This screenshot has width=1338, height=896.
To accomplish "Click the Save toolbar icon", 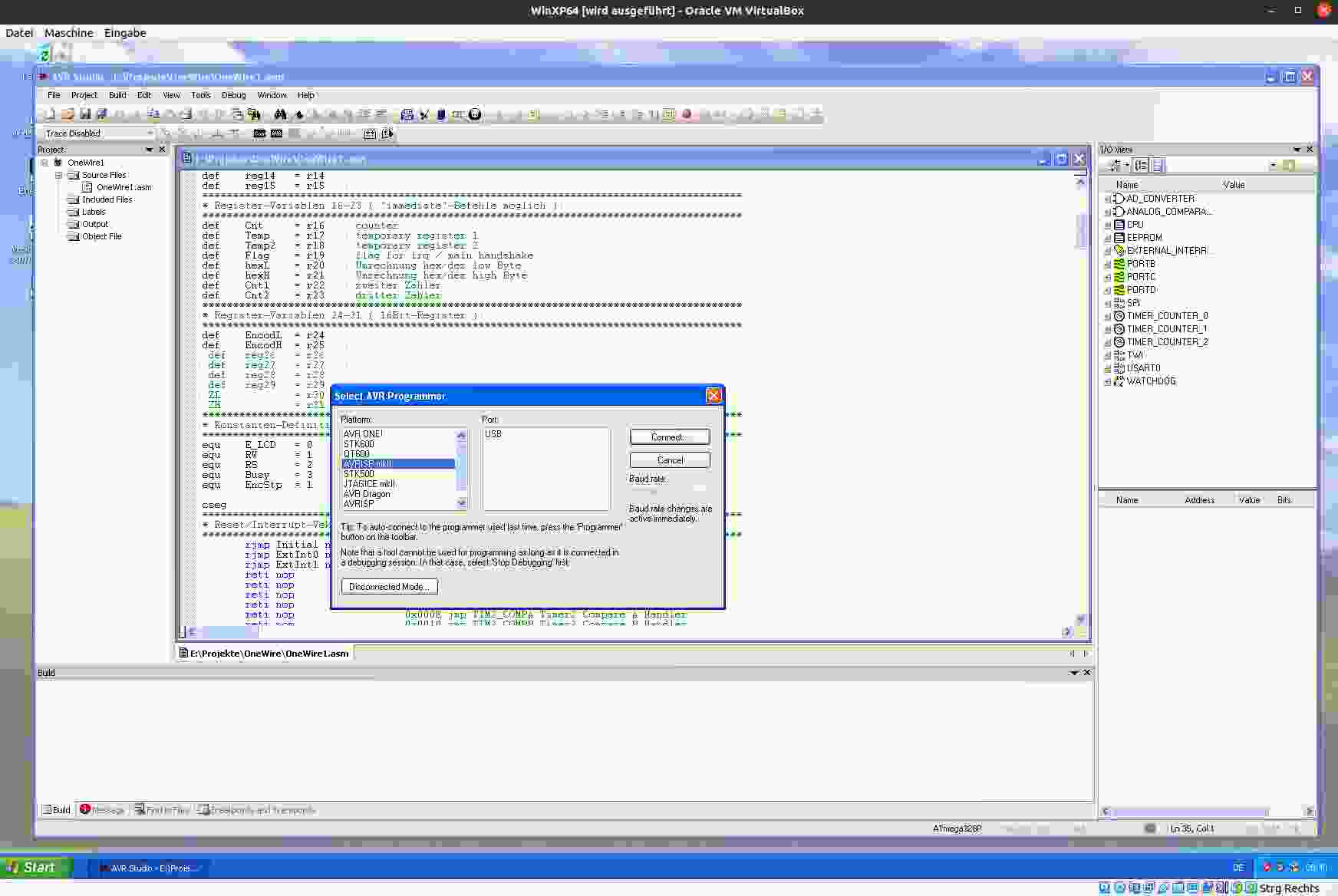I will click(85, 114).
